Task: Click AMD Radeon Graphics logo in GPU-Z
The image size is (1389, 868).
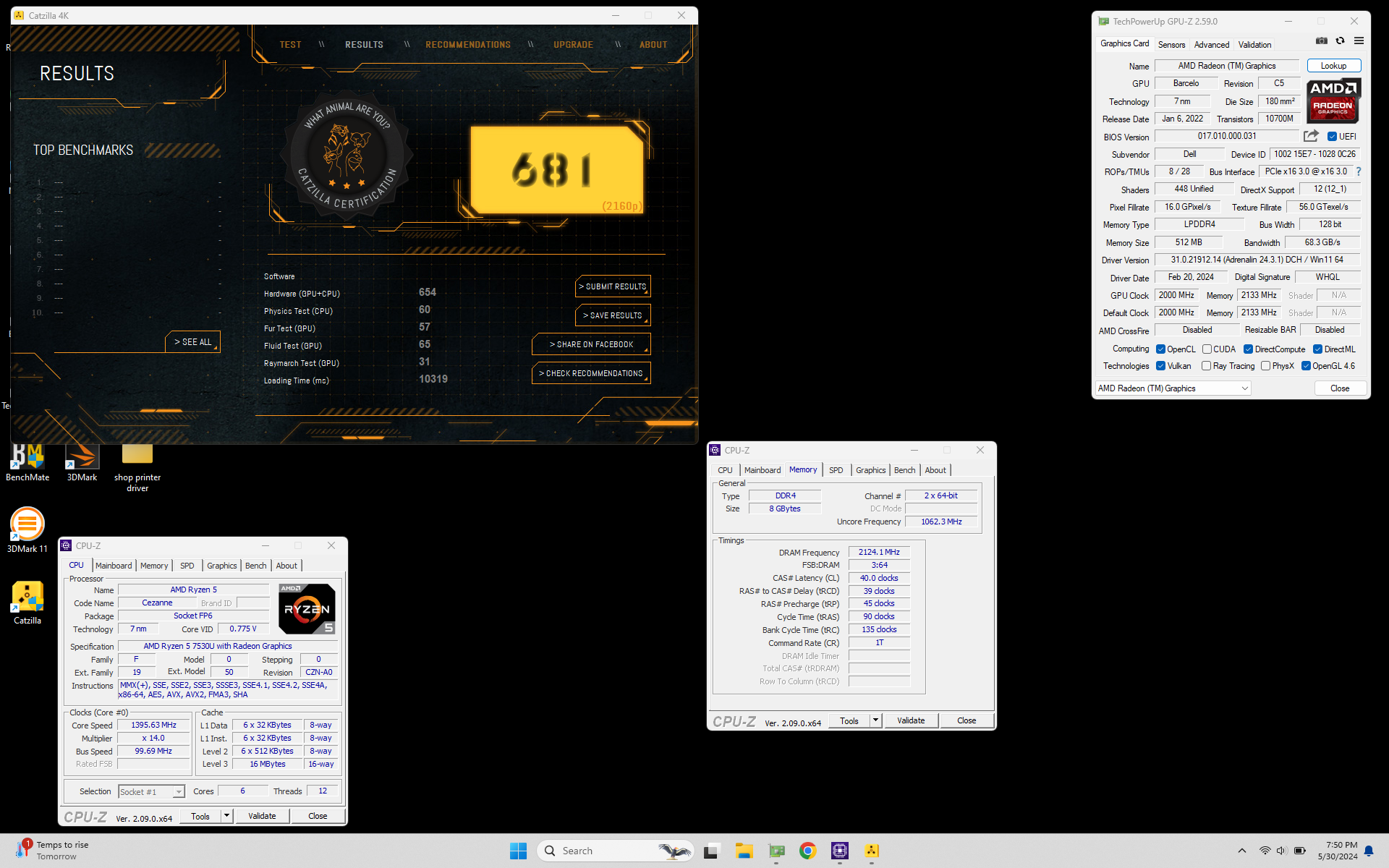Action: (x=1333, y=101)
